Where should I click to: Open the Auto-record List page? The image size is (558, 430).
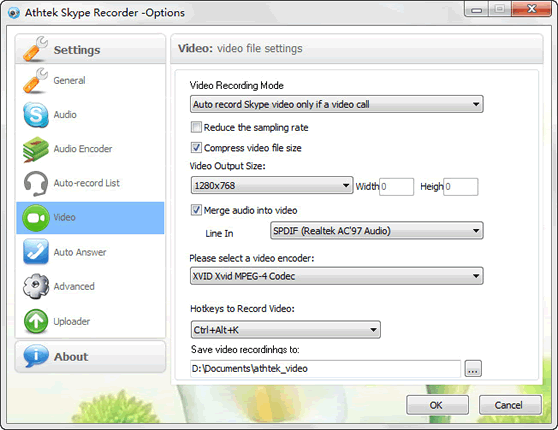(86, 183)
